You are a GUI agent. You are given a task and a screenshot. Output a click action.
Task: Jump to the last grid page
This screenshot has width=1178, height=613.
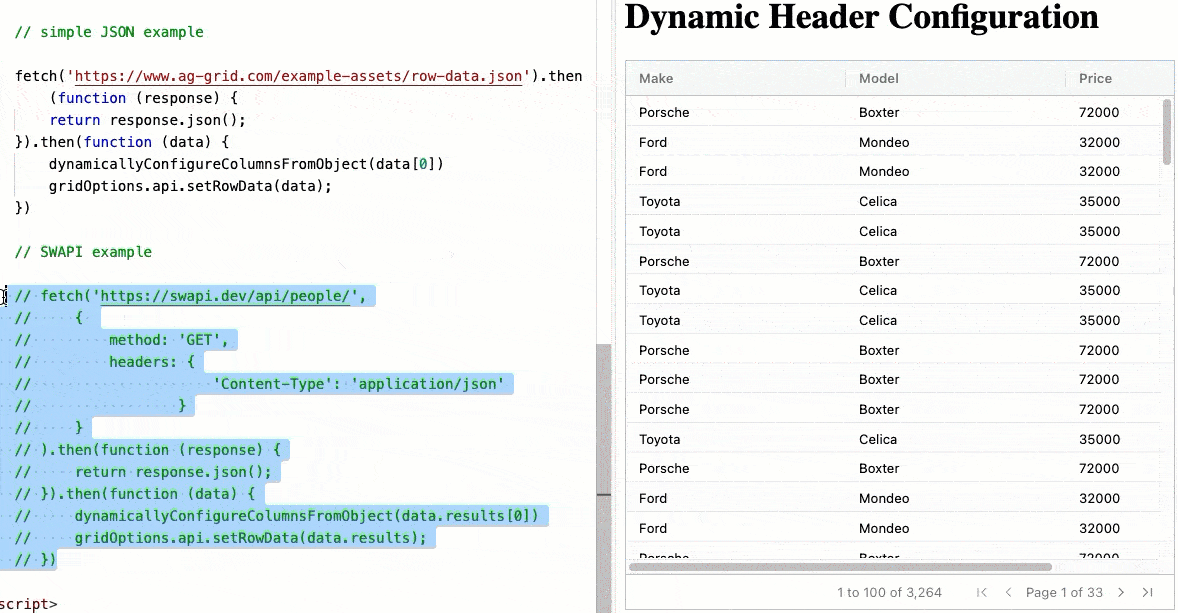click(x=1147, y=593)
